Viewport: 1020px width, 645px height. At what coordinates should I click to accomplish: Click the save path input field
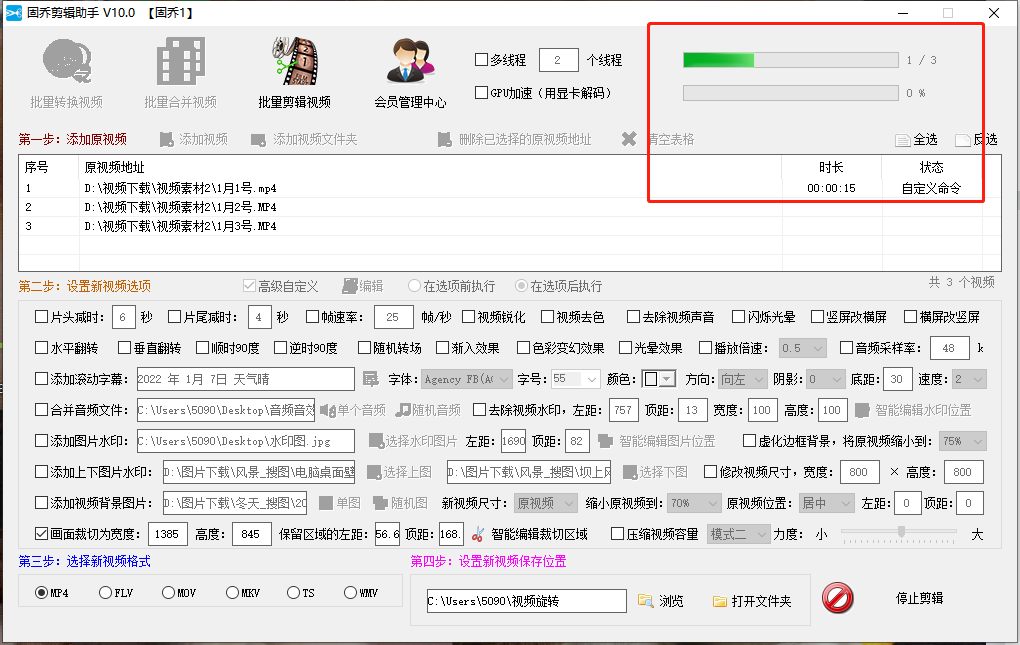[526, 601]
